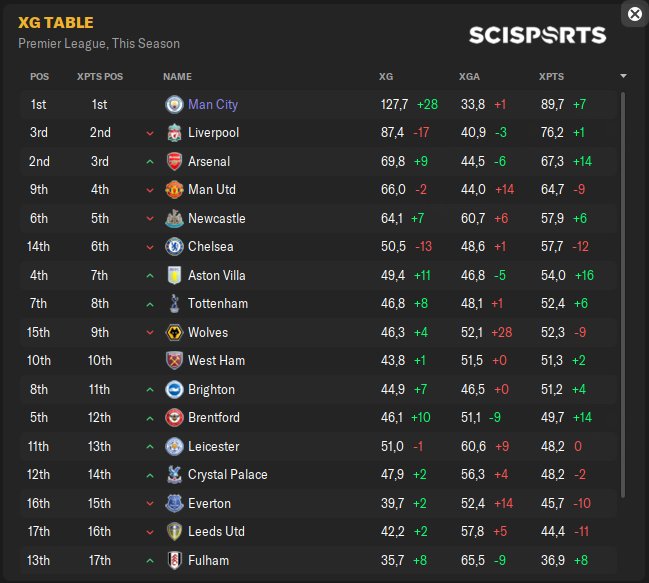This screenshot has height=583, width=649.
Task: Sort table by XPTS column header
Action: point(551,76)
